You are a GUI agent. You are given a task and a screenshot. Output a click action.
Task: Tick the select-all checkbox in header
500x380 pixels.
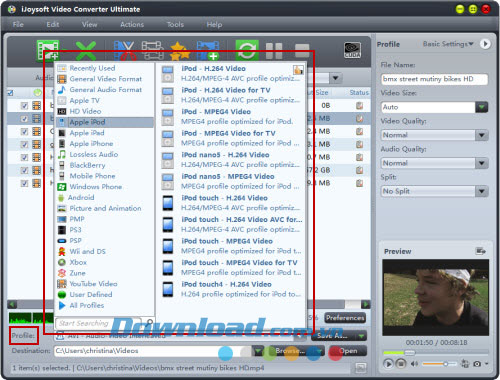click(10, 93)
